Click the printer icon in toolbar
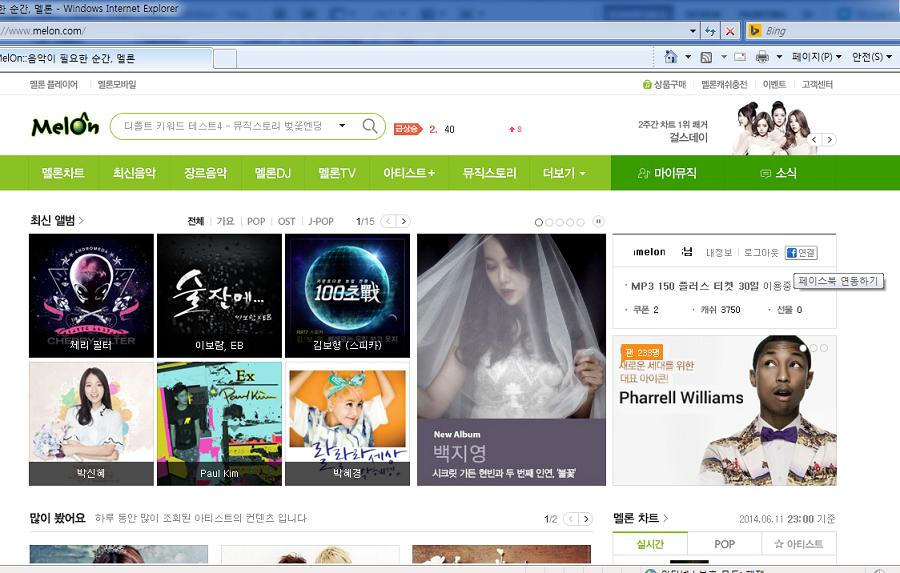The image size is (900, 573). (762, 57)
